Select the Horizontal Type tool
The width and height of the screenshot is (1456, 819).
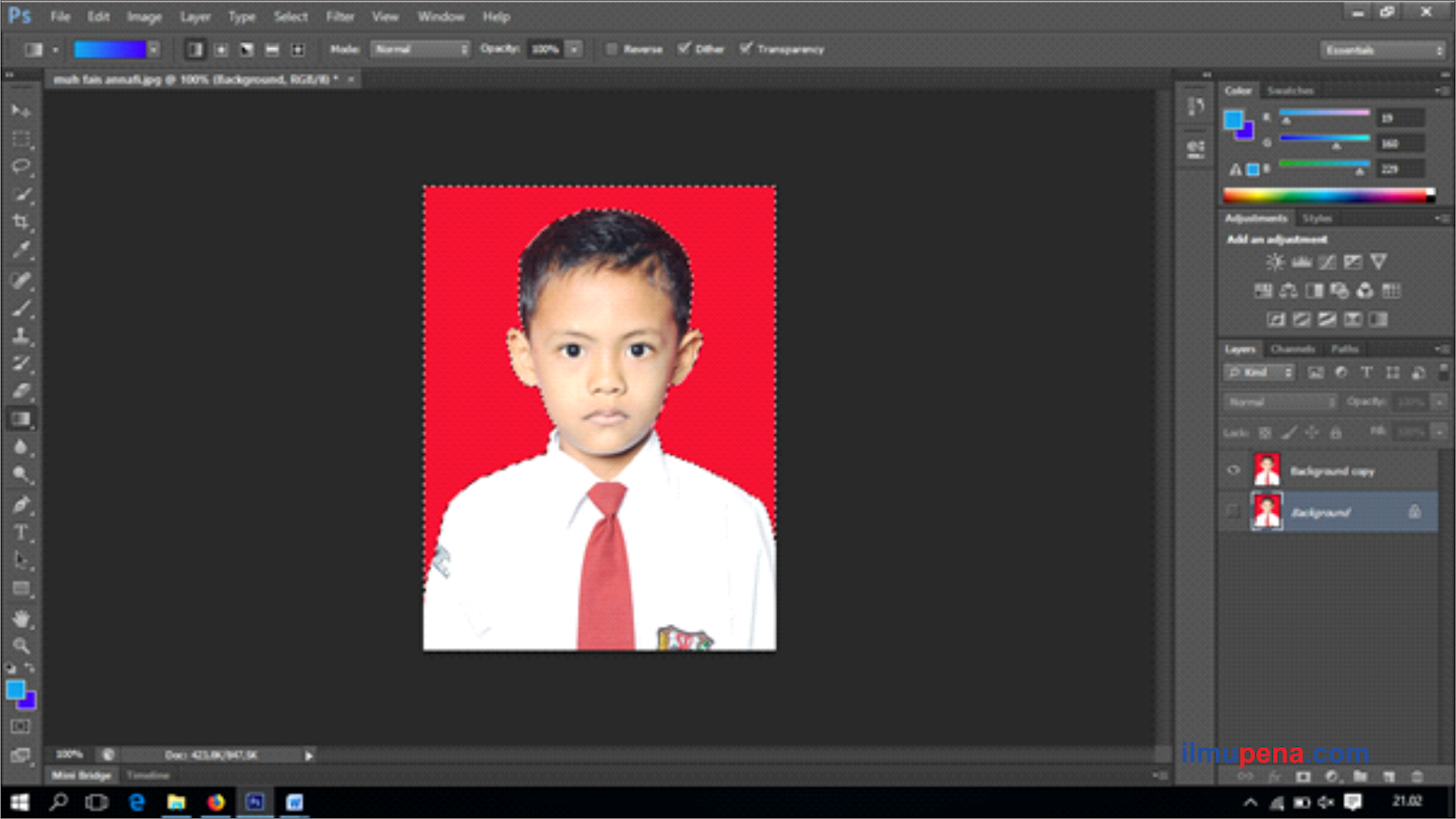point(21,532)
